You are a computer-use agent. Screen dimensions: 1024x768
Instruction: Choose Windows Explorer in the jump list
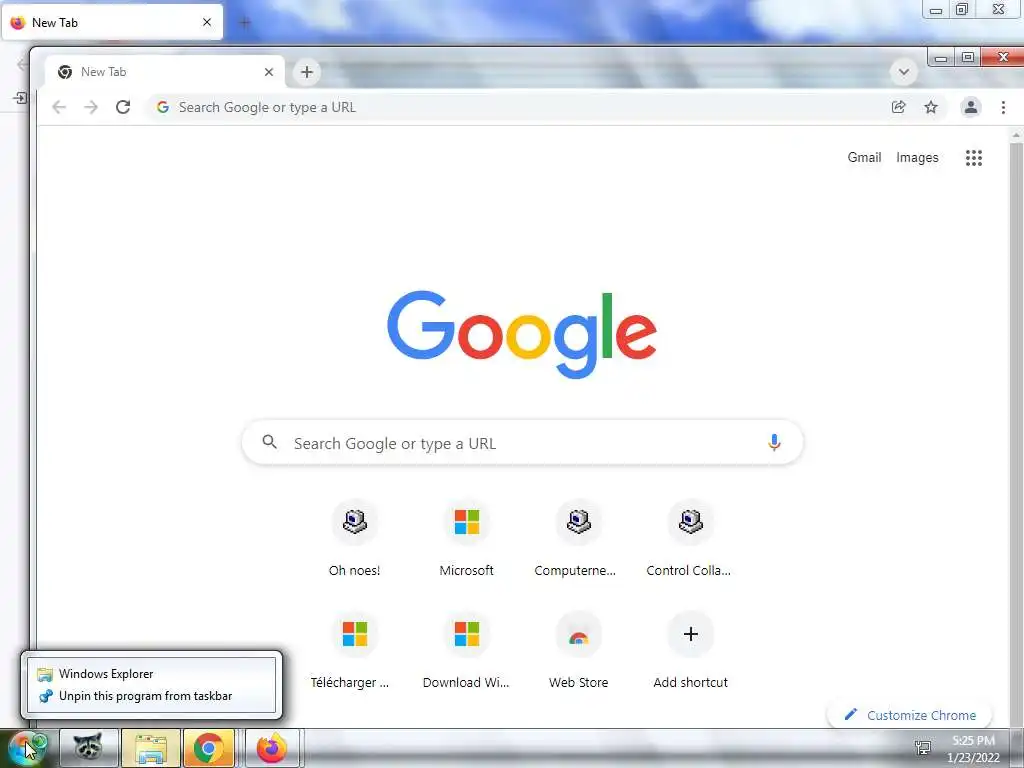[x=152, y=674]
